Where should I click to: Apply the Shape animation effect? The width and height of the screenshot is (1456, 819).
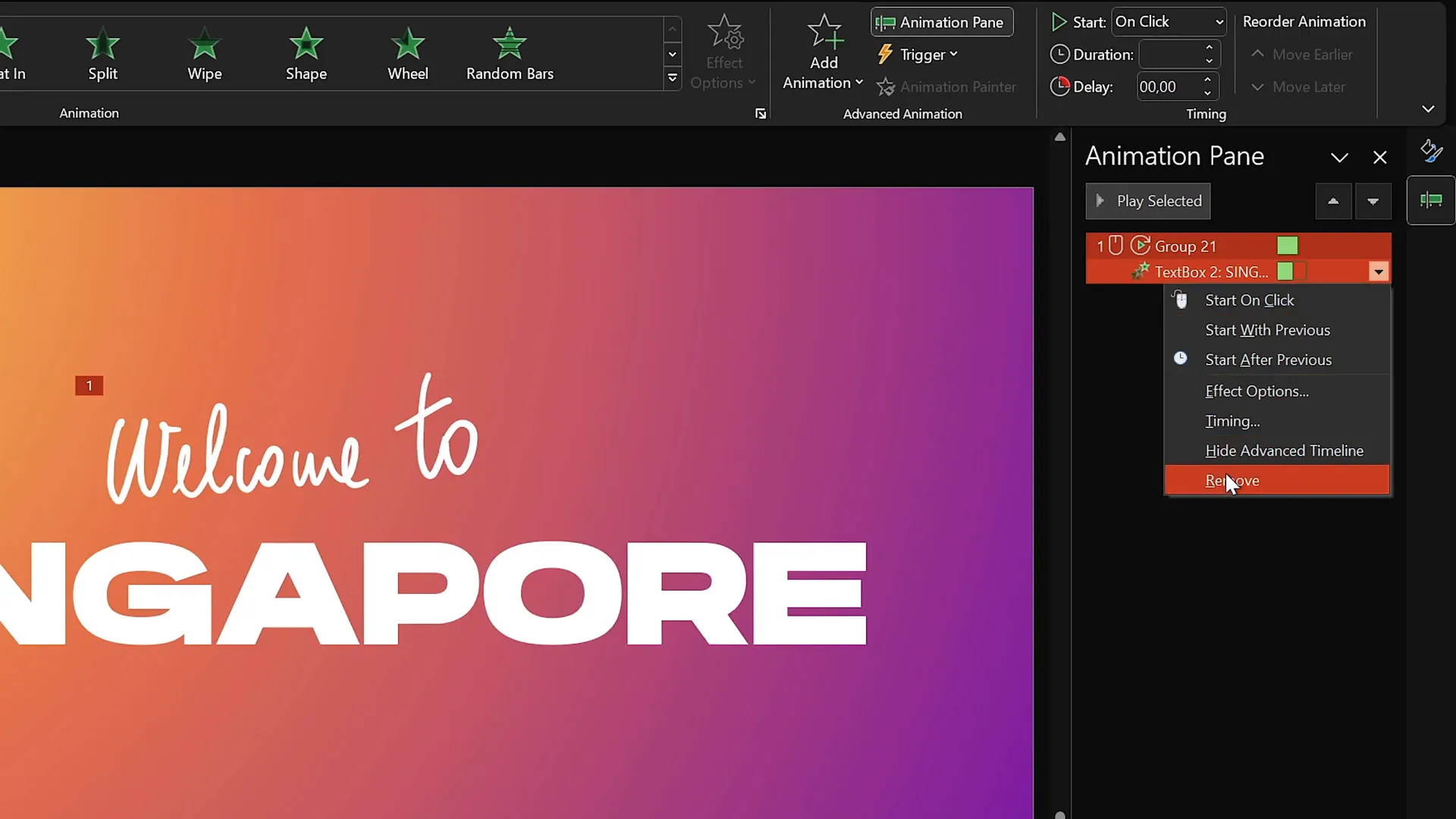click(x=306, y=53)
